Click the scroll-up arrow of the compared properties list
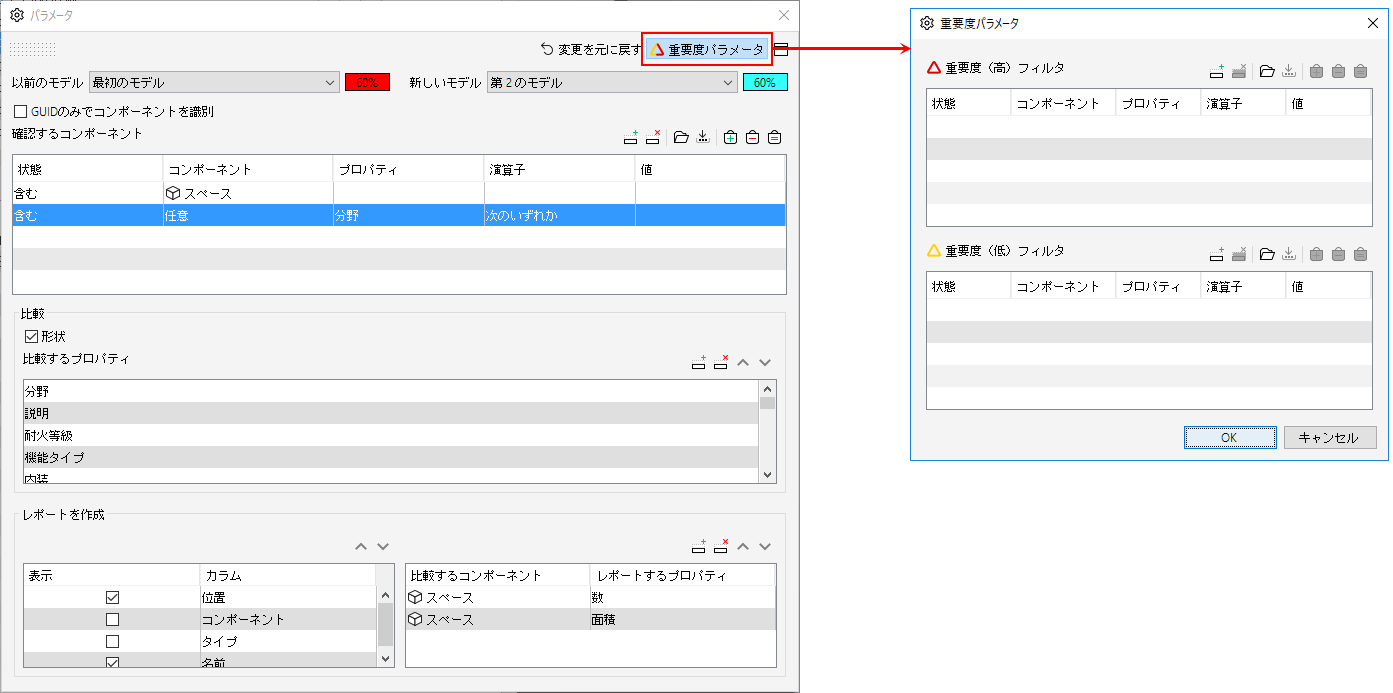Screen dimensions: 1393x693 768,389
